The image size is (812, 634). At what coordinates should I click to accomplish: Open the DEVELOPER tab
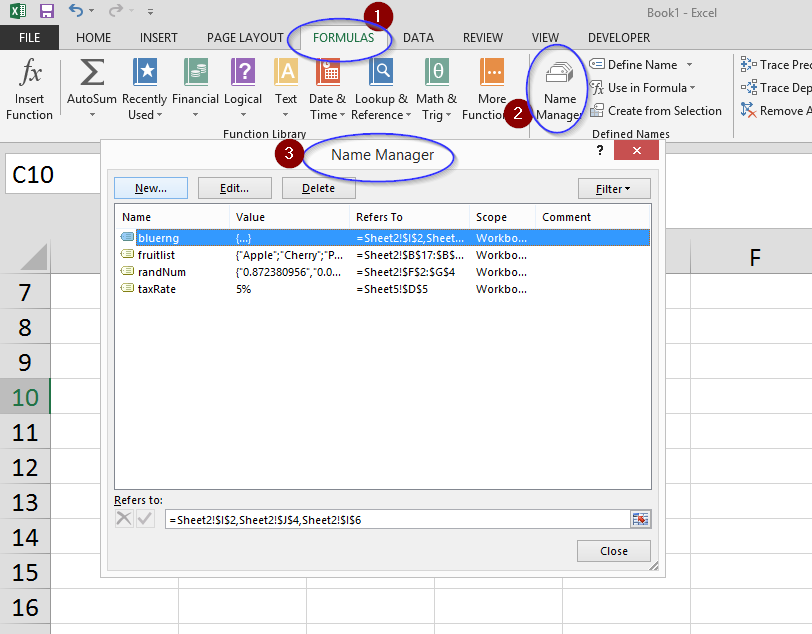pos(618,37)
